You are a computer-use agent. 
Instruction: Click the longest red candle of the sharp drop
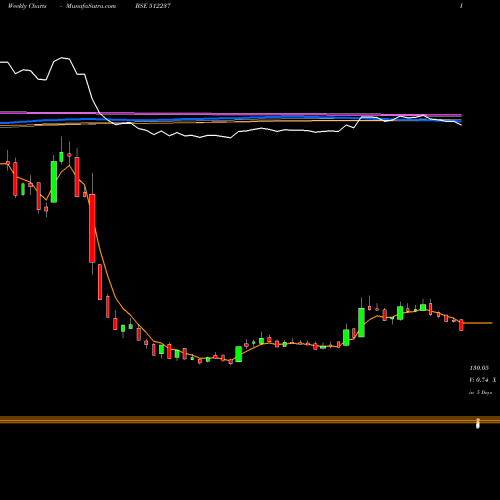click(92, 228)
